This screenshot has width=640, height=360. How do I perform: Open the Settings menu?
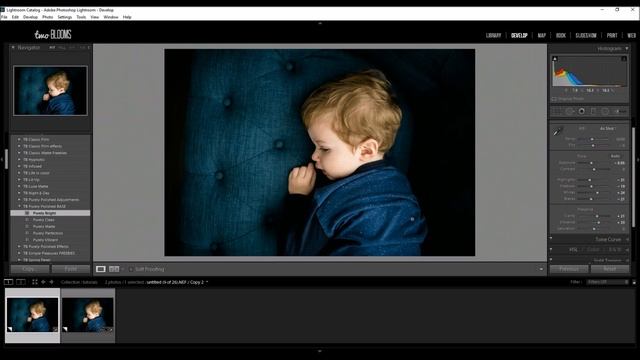click(x=64, y=17)
